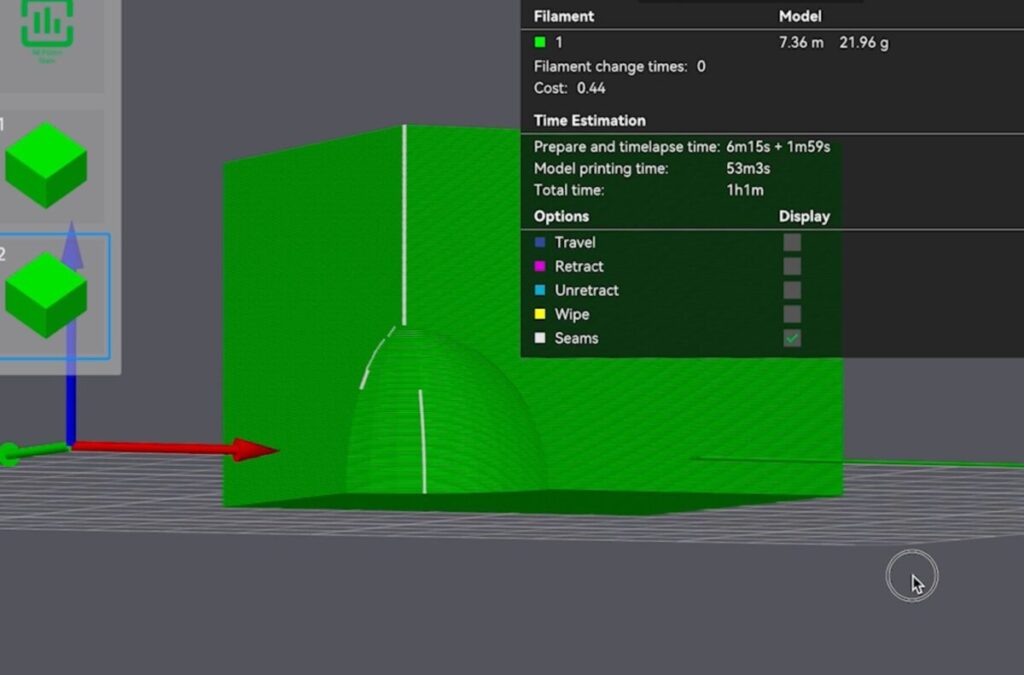Screen dimensions: 1024x675
Task: Click the yellow Wipe color swatch
Action: click(540, 314)
